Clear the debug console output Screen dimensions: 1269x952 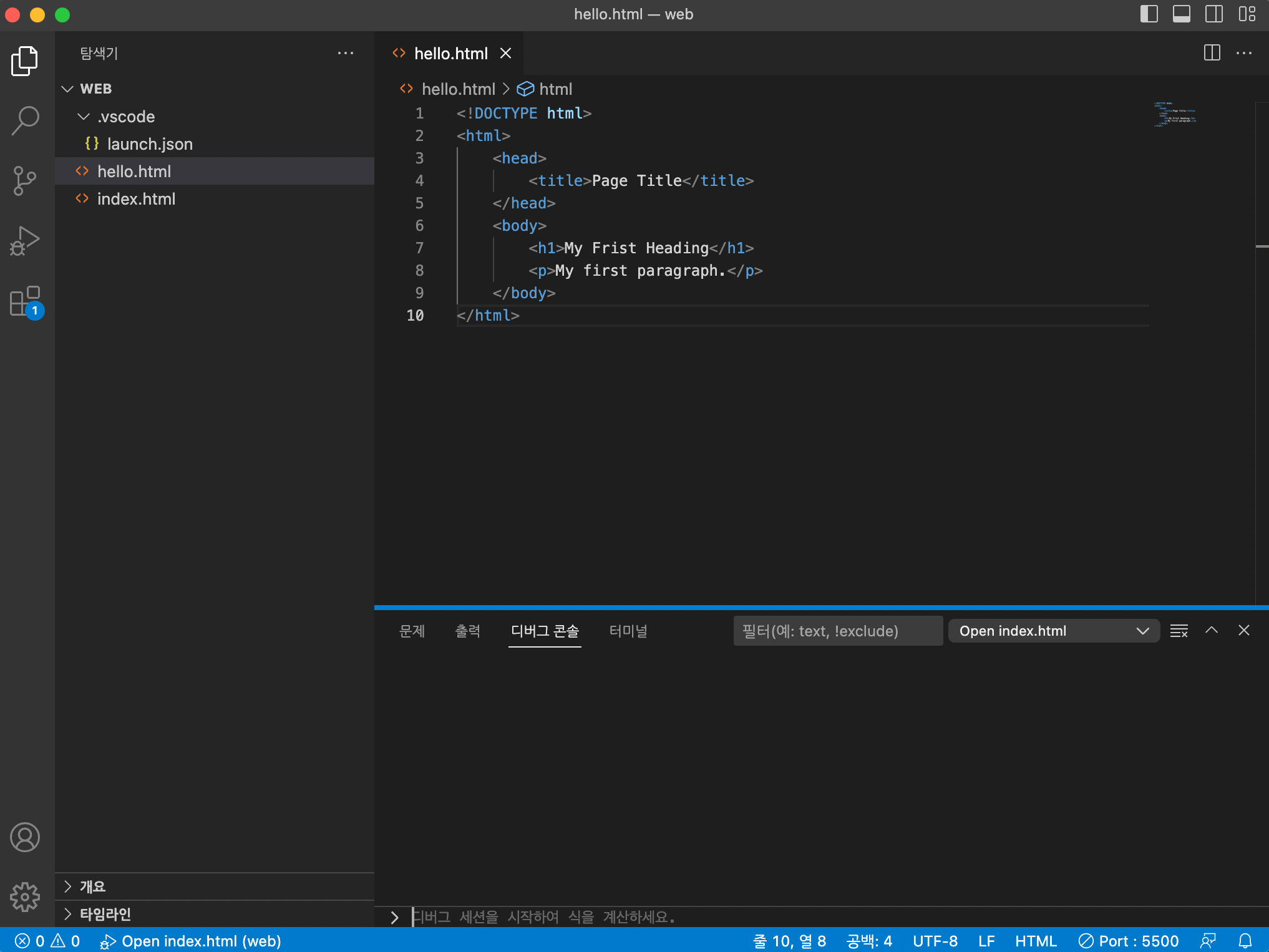(x=1179, y=631)
